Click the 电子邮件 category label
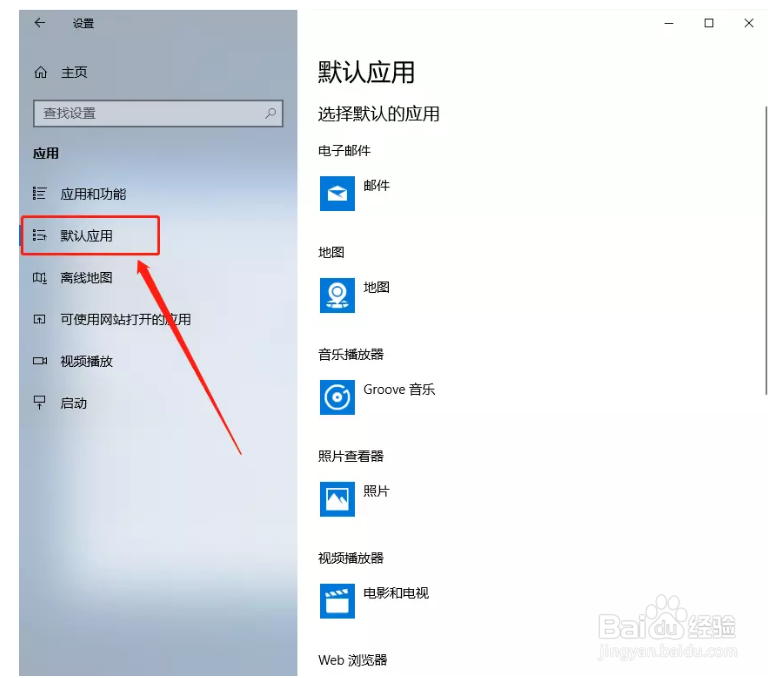The image size is (780, 678). pos(344,151)
